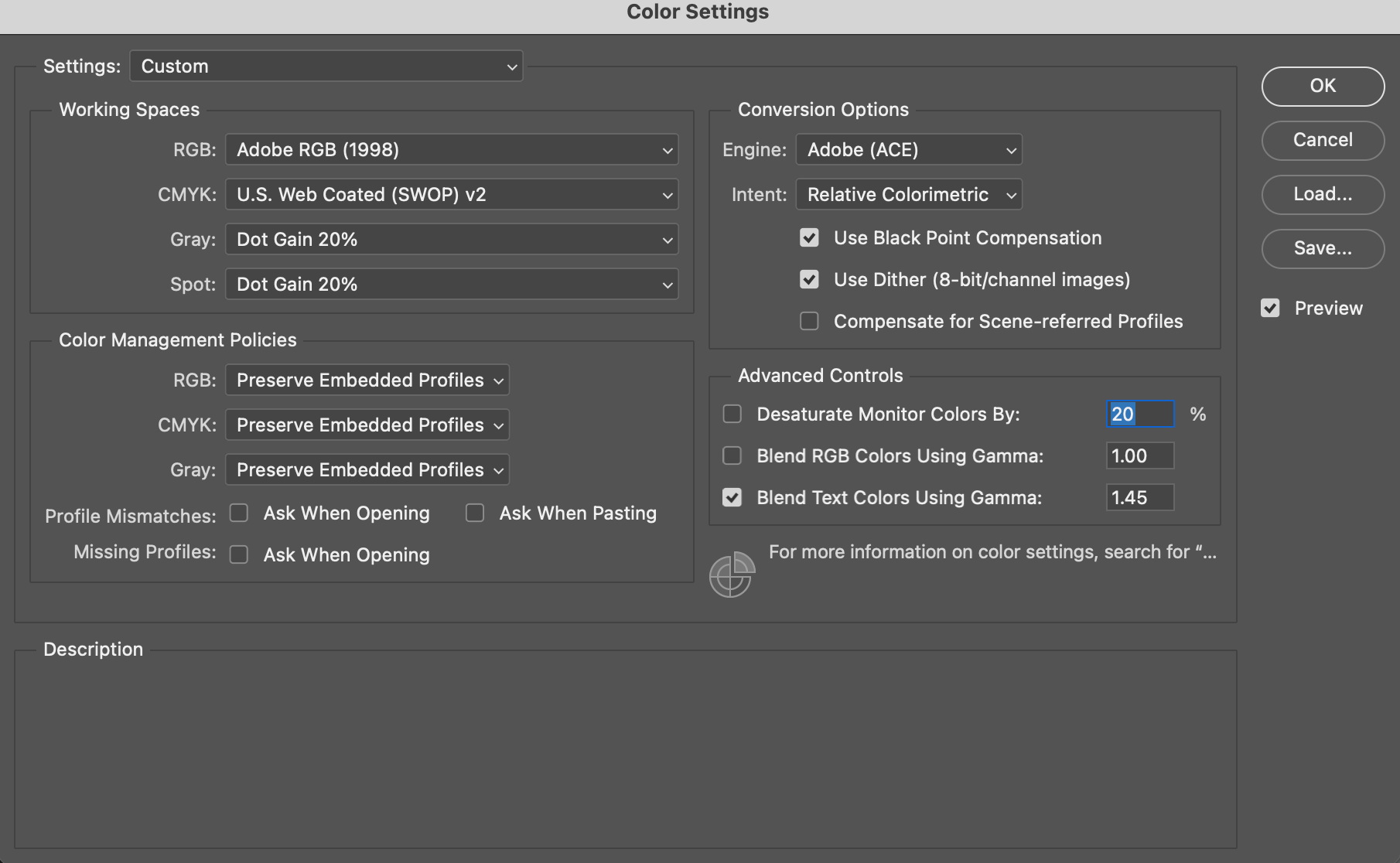
Task: Open the Gray policy Preserve Embedded Profiles dropdown
Action: click(366, 469)
